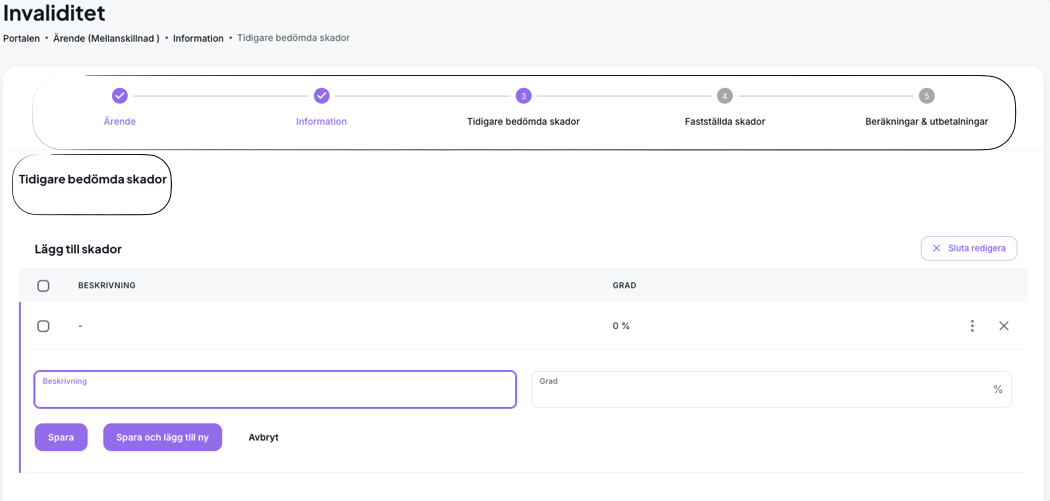This screenshot has width=1050, height=501.
Task: Click step 3 circle in progress stepper
Action: pos(523,96)
